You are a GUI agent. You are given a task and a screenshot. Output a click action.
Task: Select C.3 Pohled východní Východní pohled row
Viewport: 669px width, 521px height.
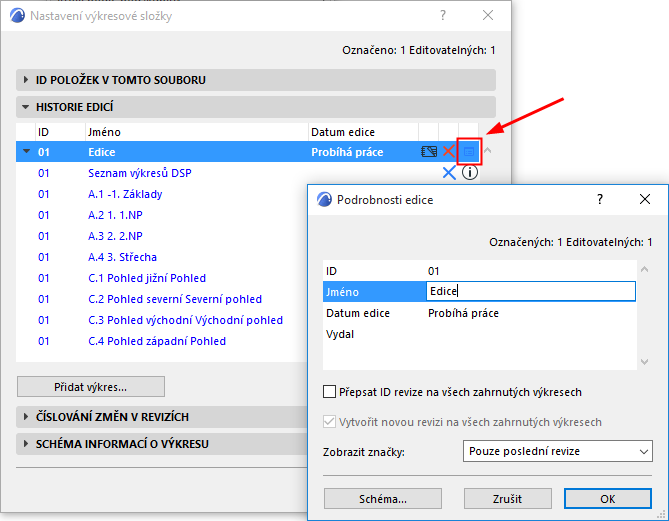(161, 320)
